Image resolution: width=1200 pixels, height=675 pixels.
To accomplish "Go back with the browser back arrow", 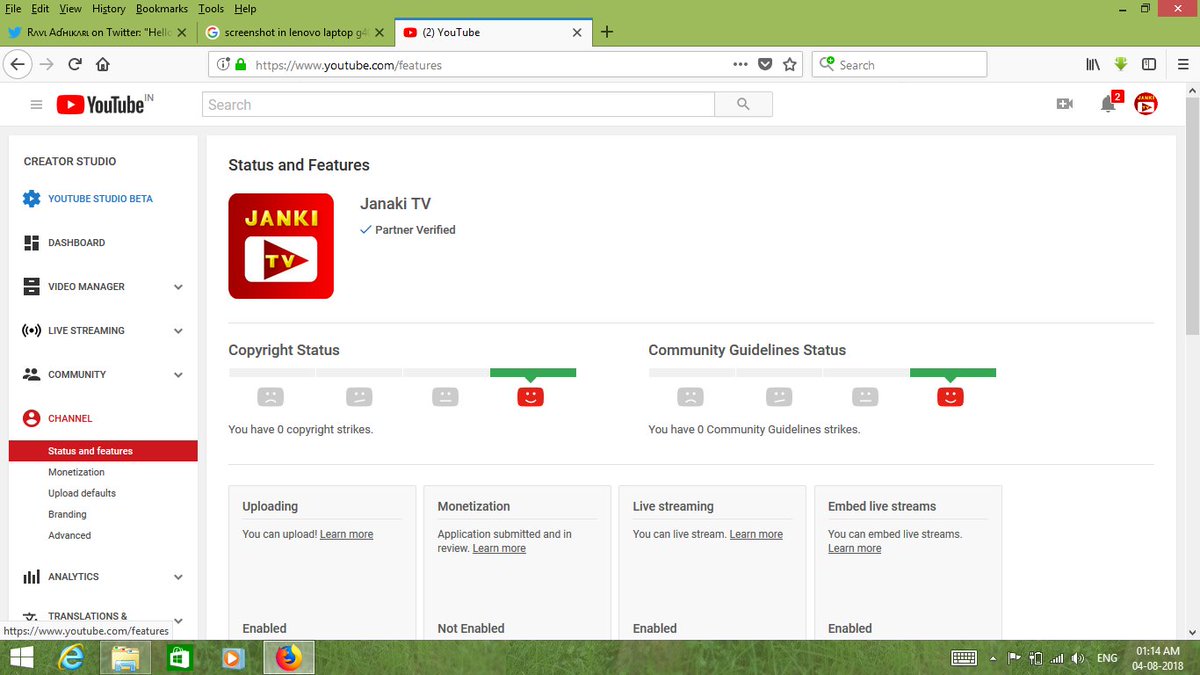I will click(x=17, y=64).
